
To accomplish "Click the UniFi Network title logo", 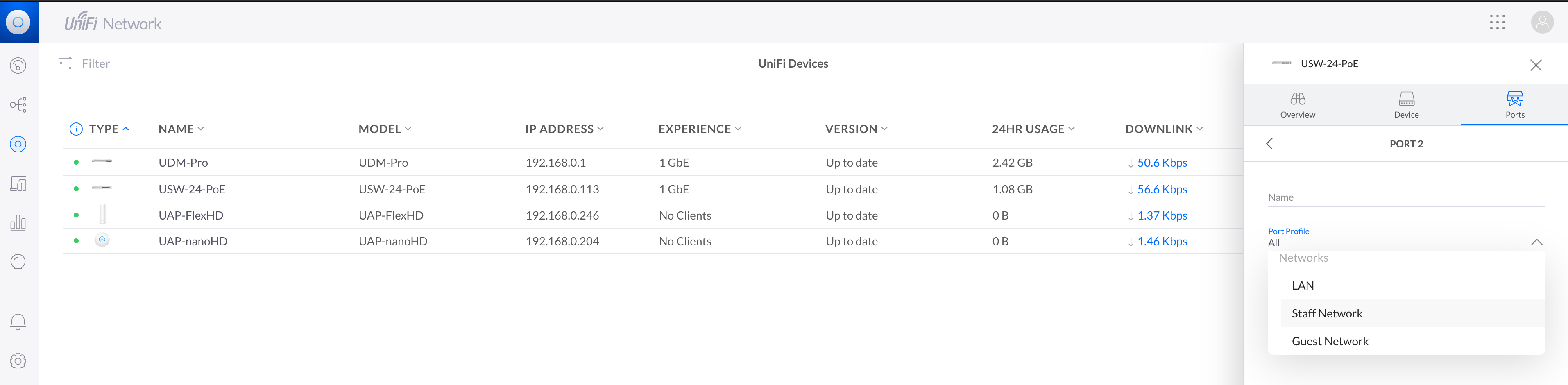I will tap(113, 23).
